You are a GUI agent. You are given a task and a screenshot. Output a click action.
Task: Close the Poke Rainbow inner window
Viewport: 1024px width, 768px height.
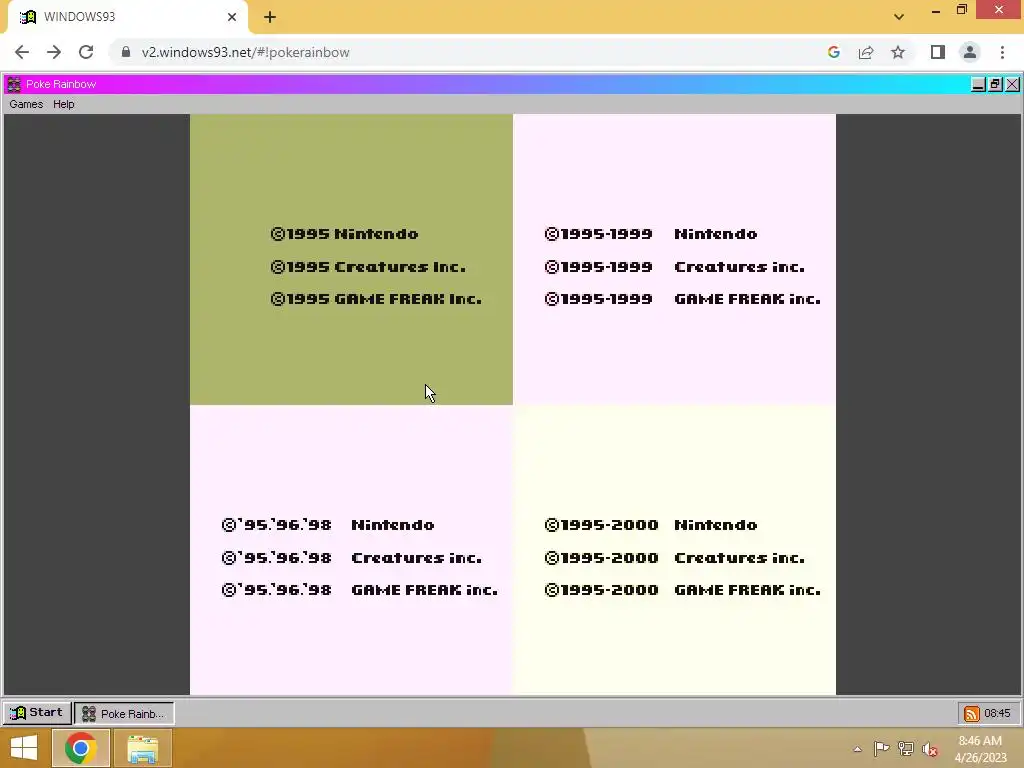pyautogui.click(x=1012, y=84)
